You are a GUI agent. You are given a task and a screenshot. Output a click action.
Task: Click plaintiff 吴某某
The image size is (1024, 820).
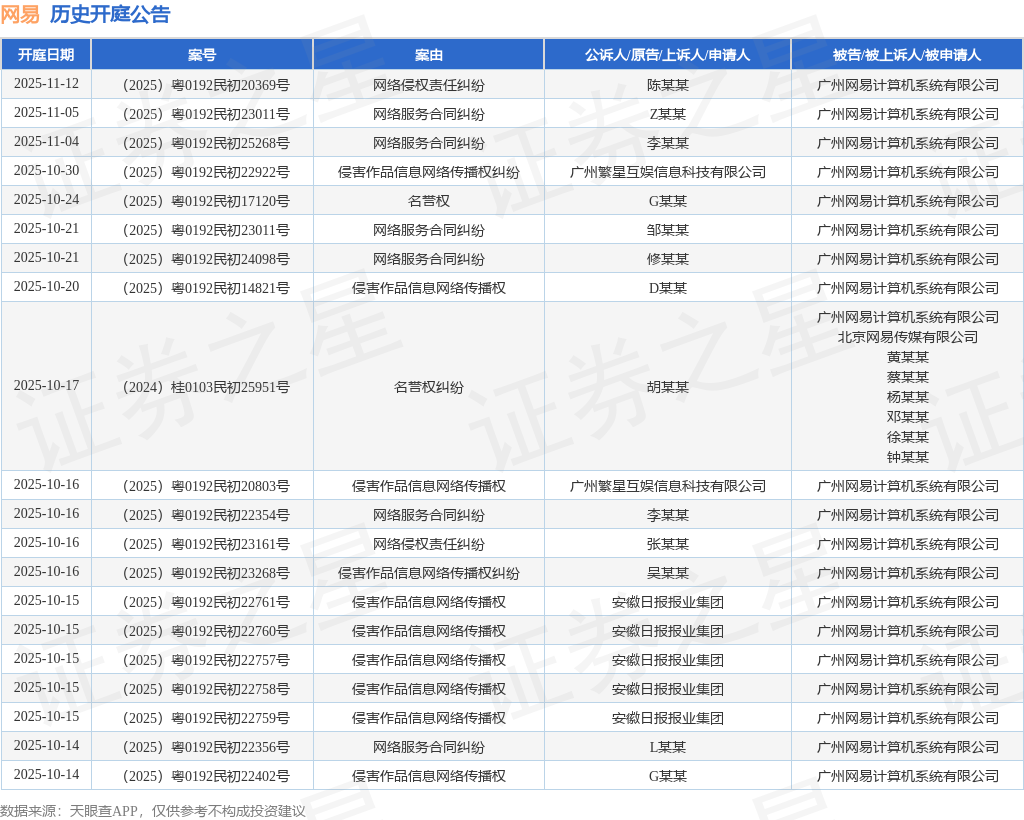[668, 573]
